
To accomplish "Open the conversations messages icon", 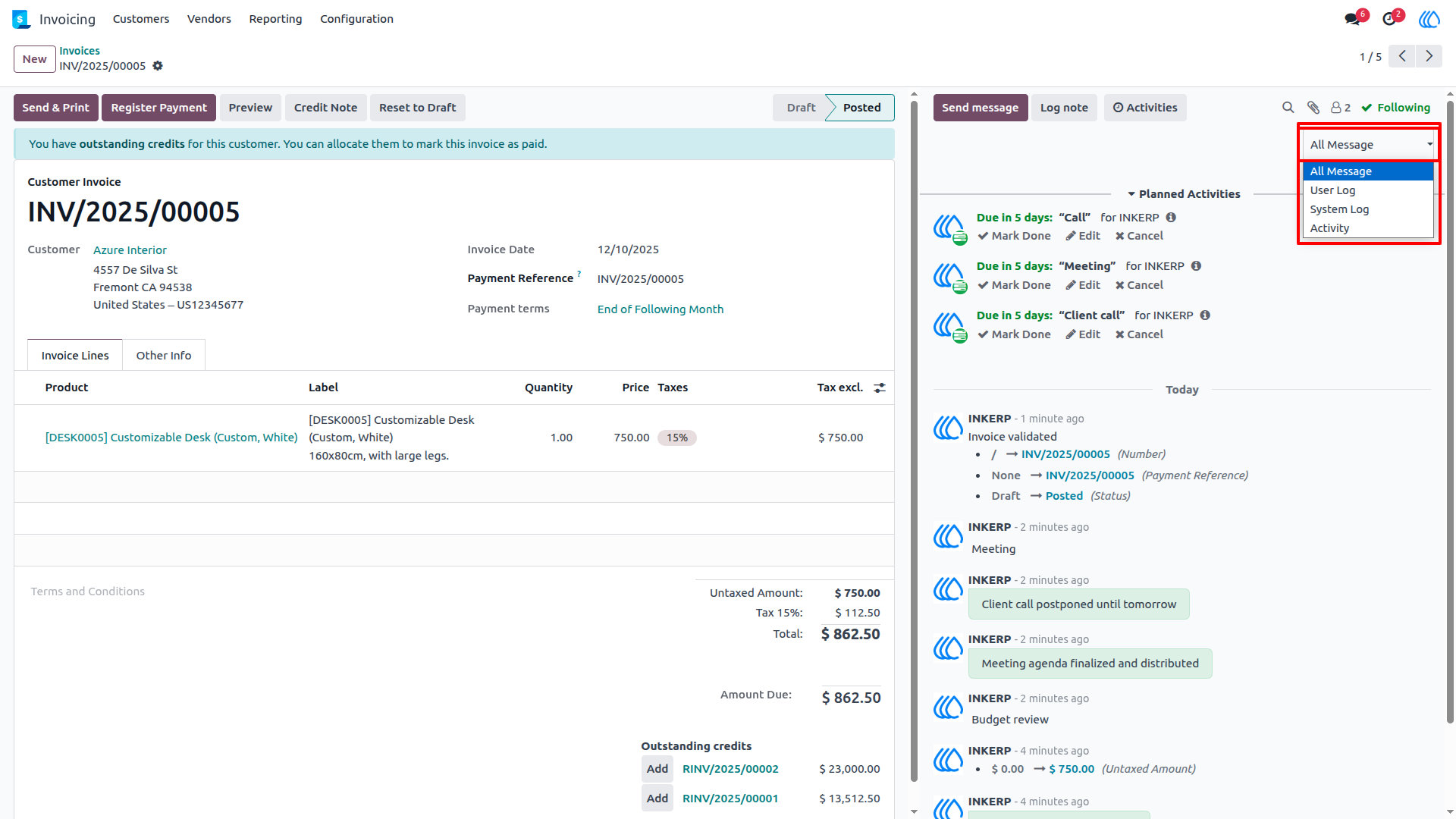I will 1352,19.
